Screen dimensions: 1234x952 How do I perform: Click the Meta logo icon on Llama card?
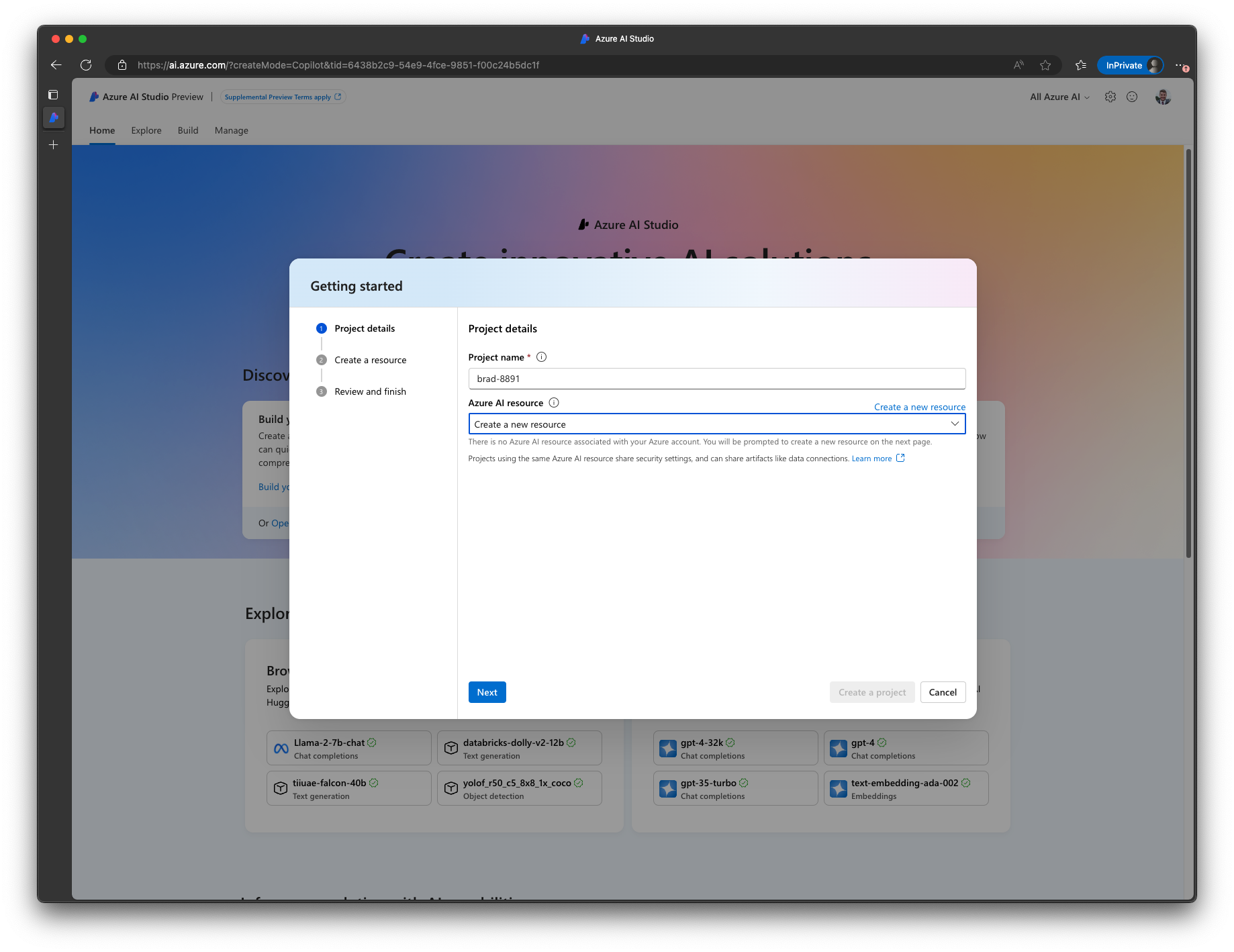pyautogui.click(x=281, y=749)
